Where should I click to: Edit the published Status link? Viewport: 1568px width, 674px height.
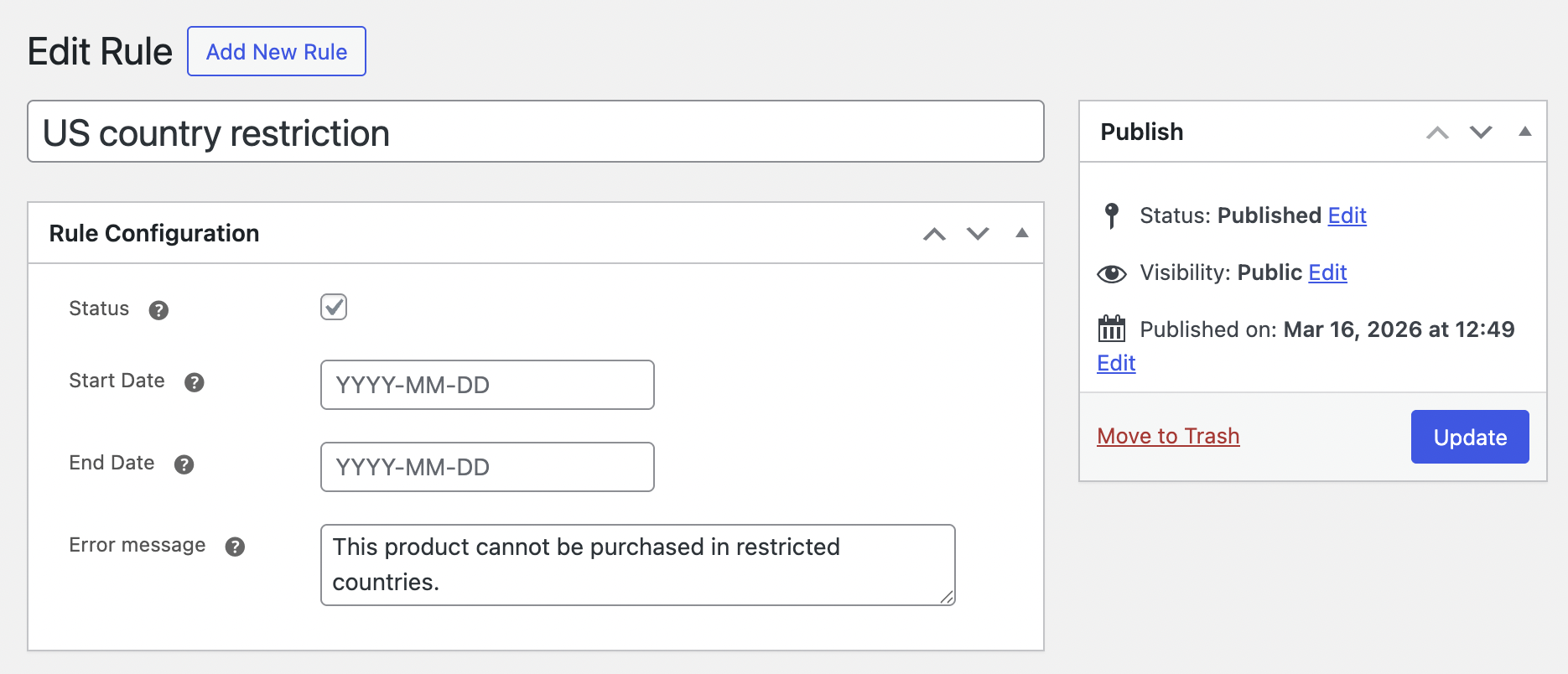click(x=1347, y=215)
